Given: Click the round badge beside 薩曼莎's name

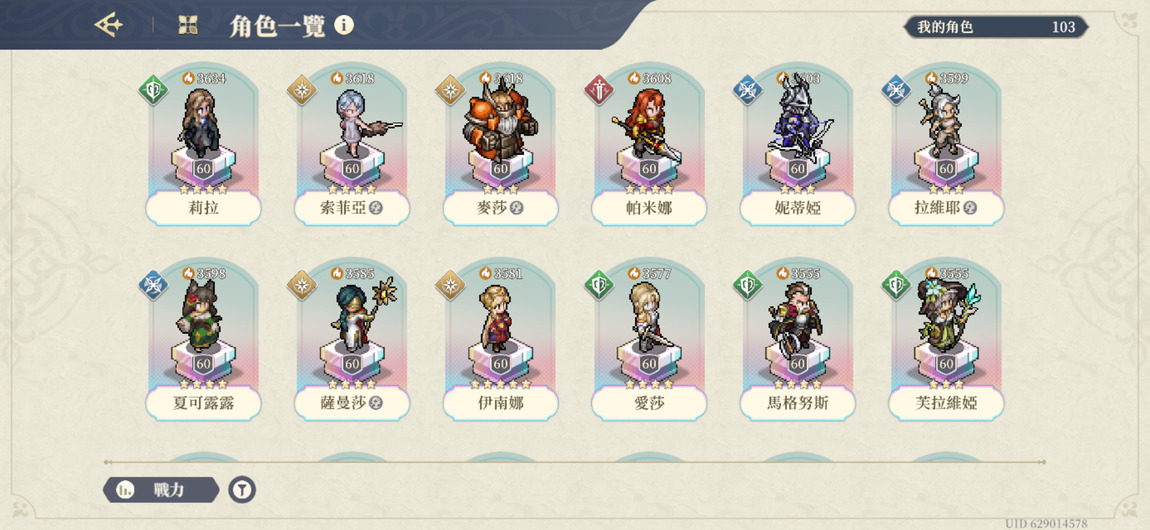Looking at the screenshot, I should (376, 402).
